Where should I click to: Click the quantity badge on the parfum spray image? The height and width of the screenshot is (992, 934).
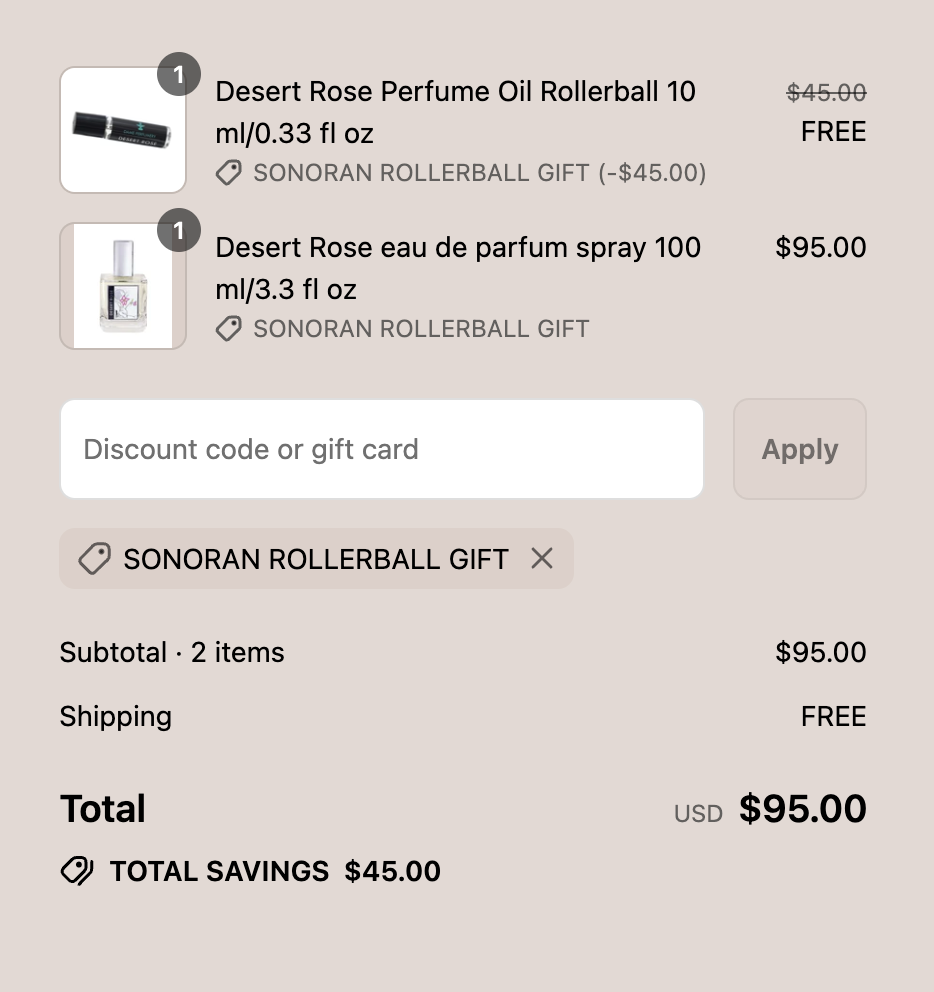[179, 230]
